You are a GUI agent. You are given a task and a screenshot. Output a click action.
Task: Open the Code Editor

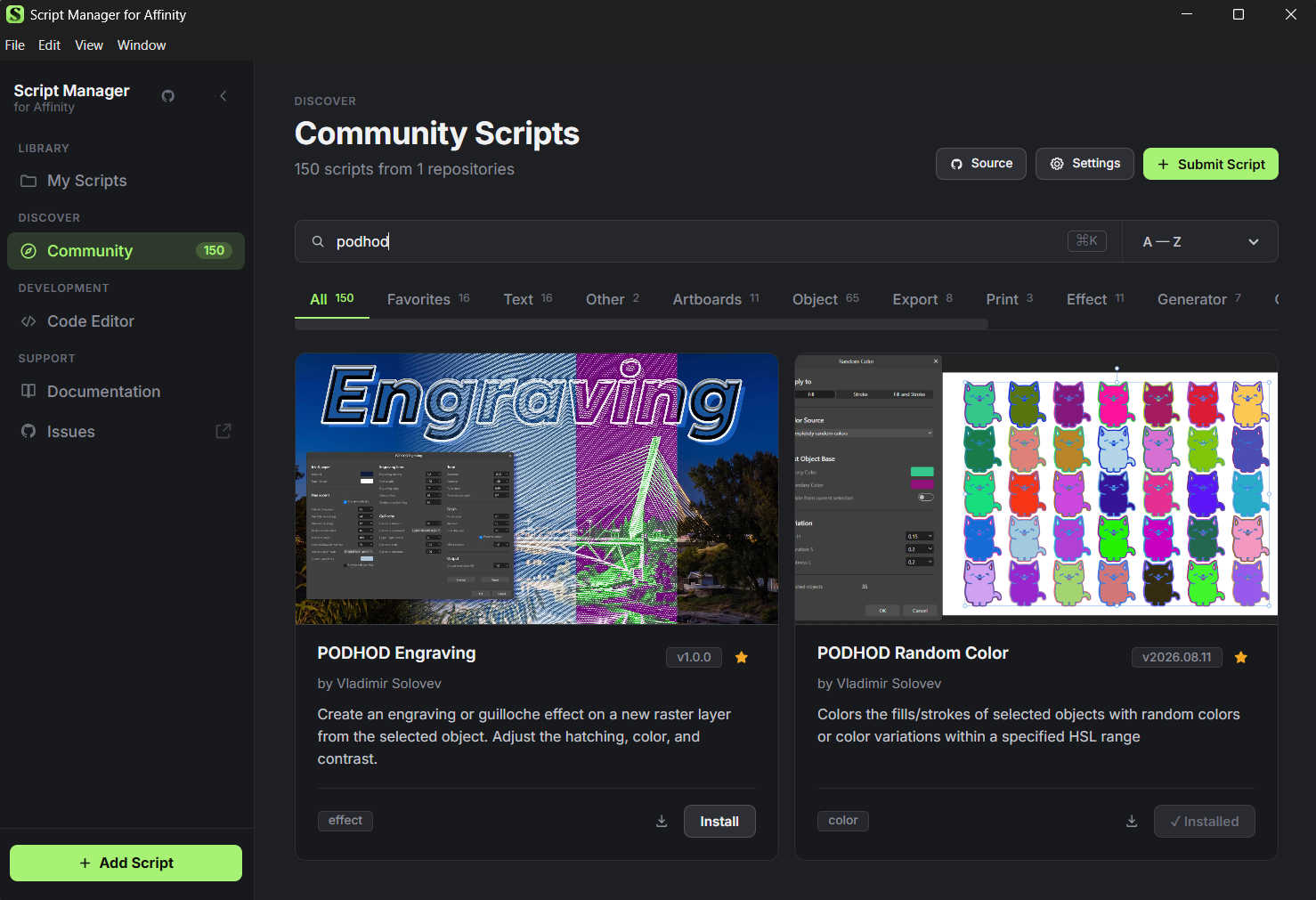126,321
